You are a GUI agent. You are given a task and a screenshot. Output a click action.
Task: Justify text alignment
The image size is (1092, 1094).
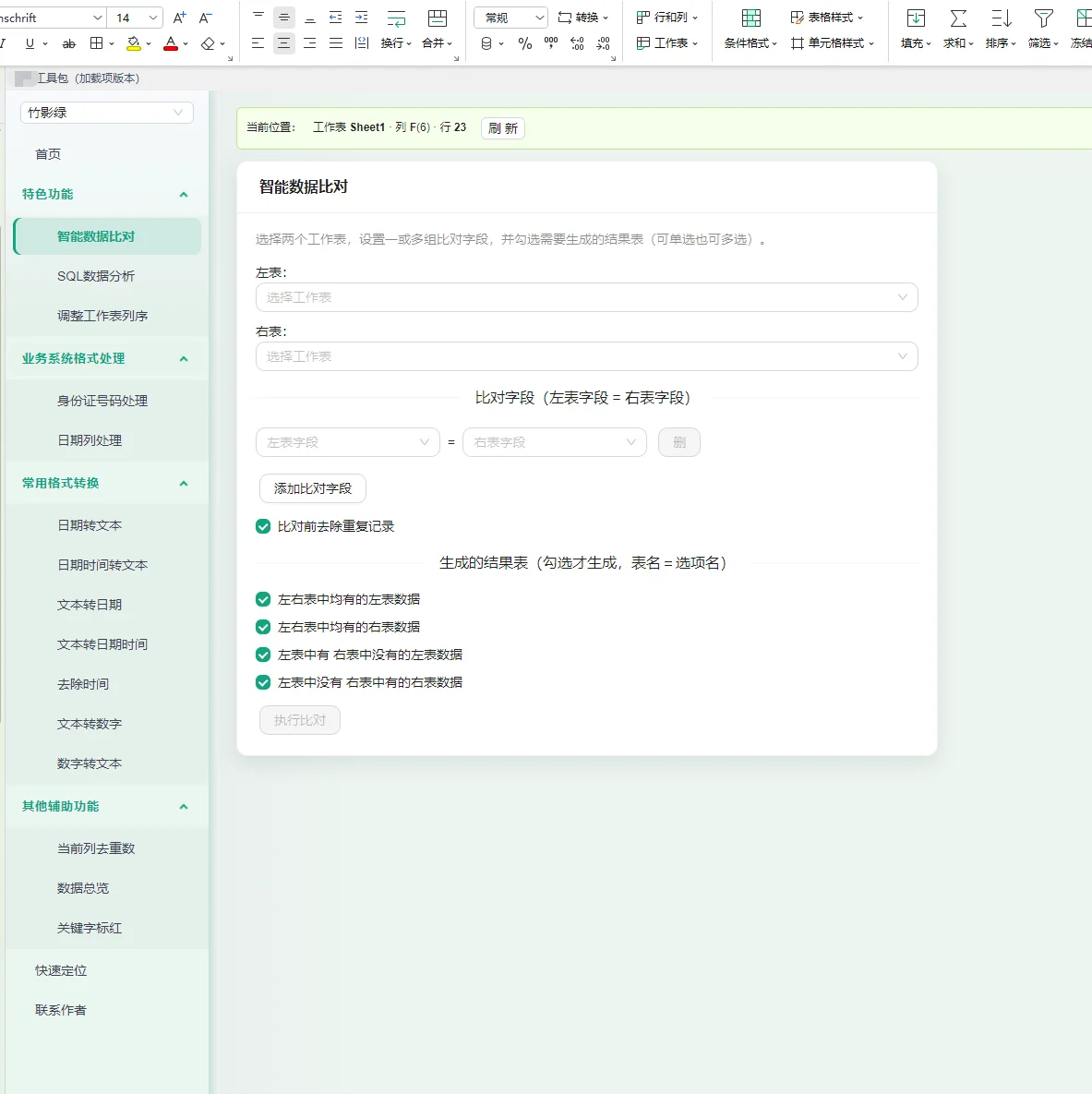tap(336, 43)
